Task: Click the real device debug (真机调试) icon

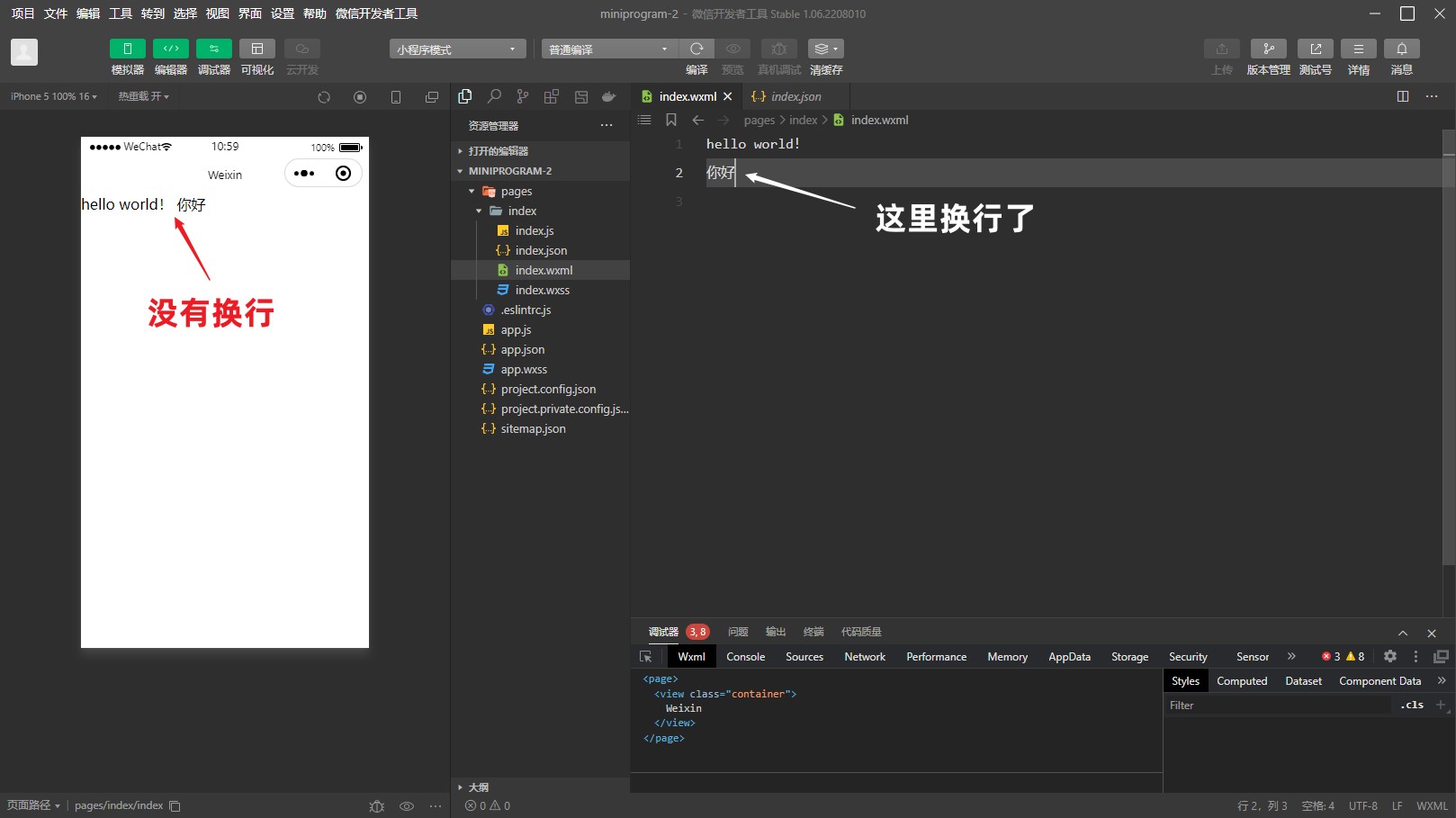Action: click(x=779, y=49)
